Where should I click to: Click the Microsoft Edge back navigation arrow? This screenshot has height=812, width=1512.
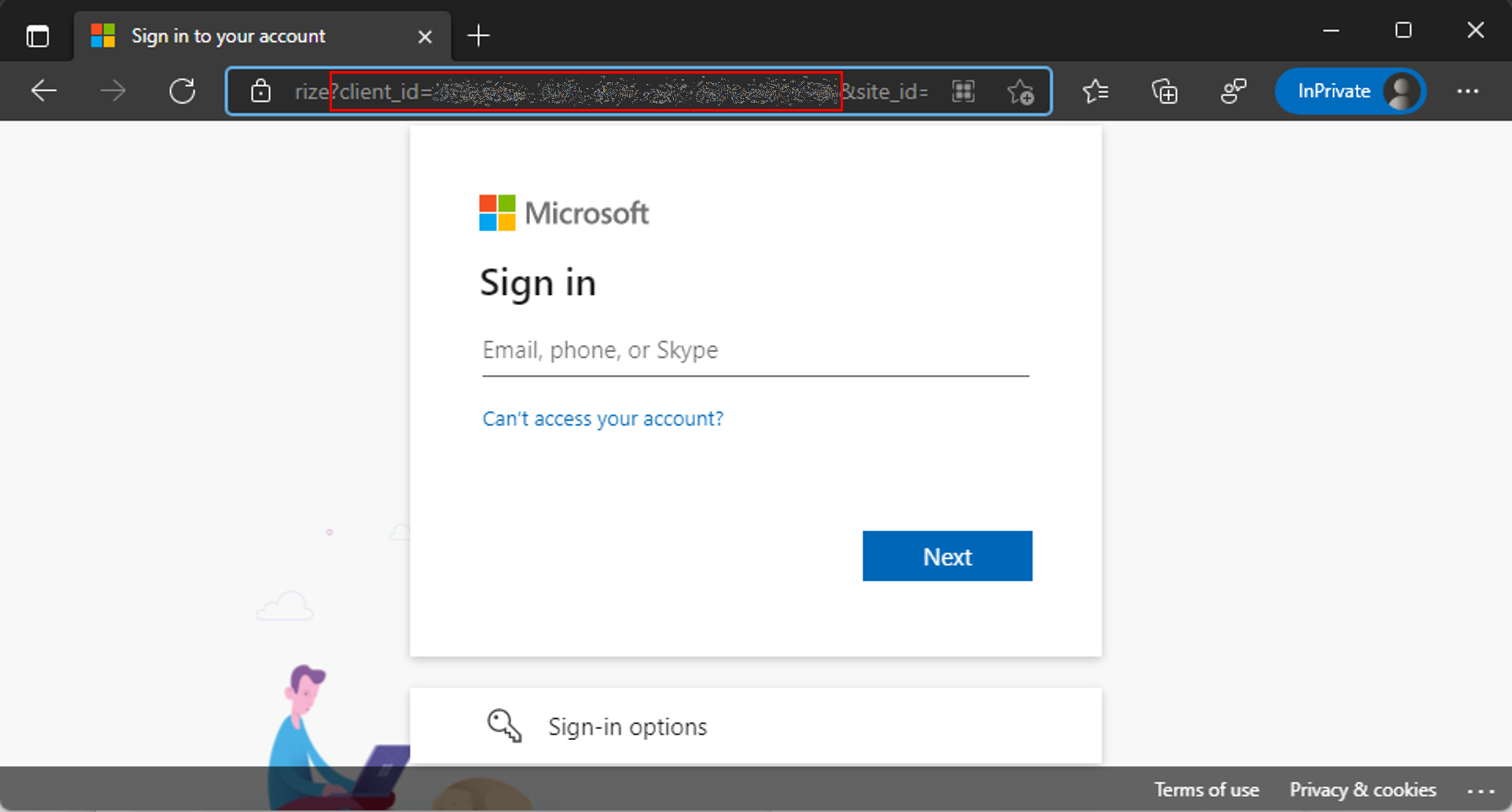[x=42, y=91]
